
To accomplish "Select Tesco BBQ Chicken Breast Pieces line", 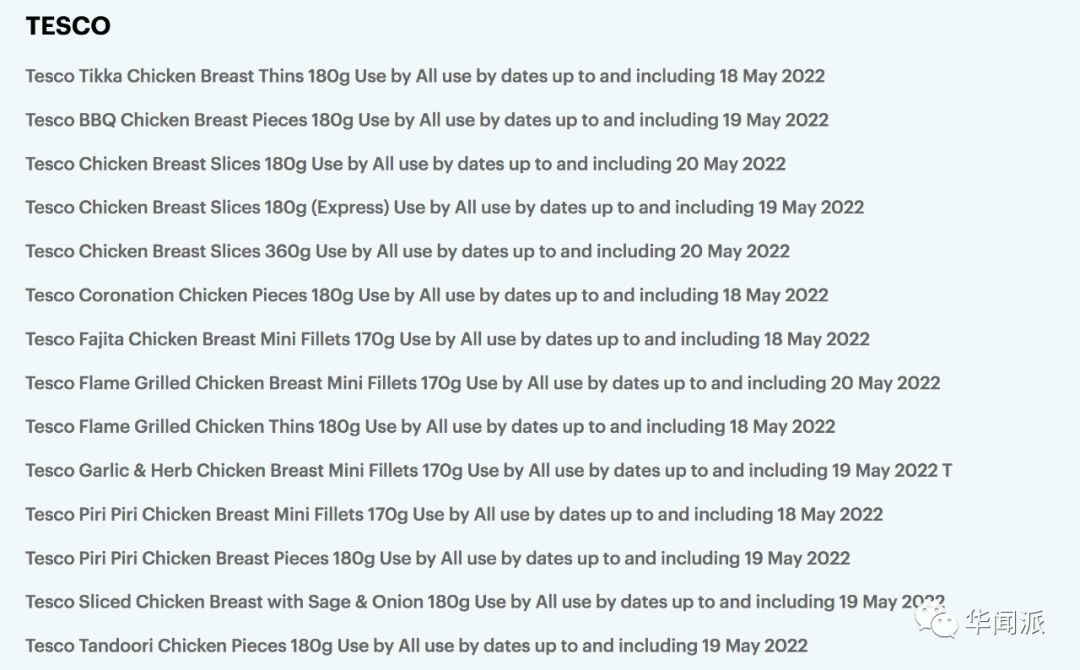I will pyautogui.click(x=427, y=120).
